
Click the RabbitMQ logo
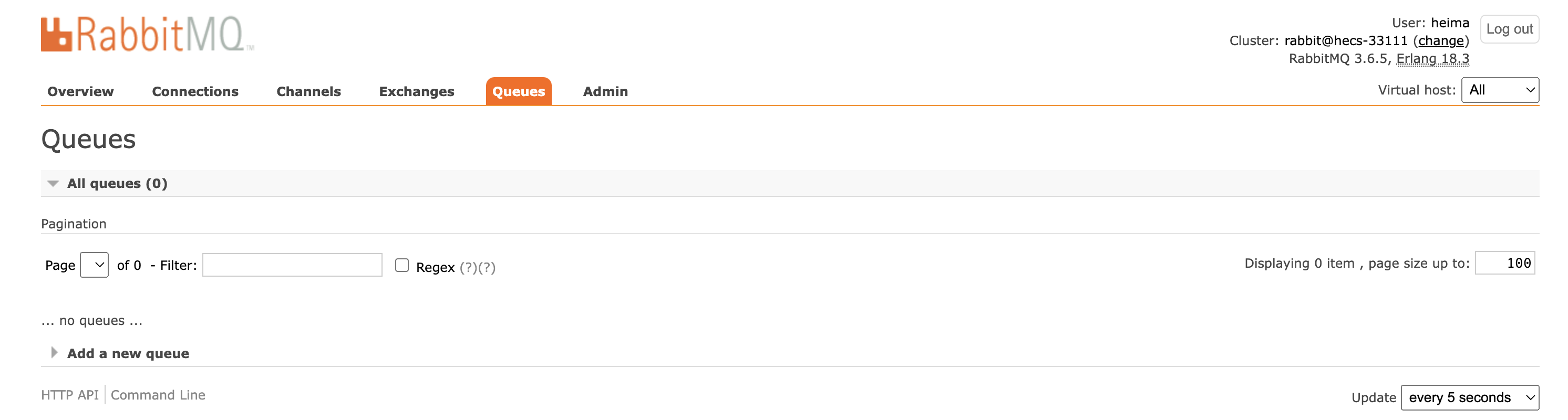[x=147, y=34]
